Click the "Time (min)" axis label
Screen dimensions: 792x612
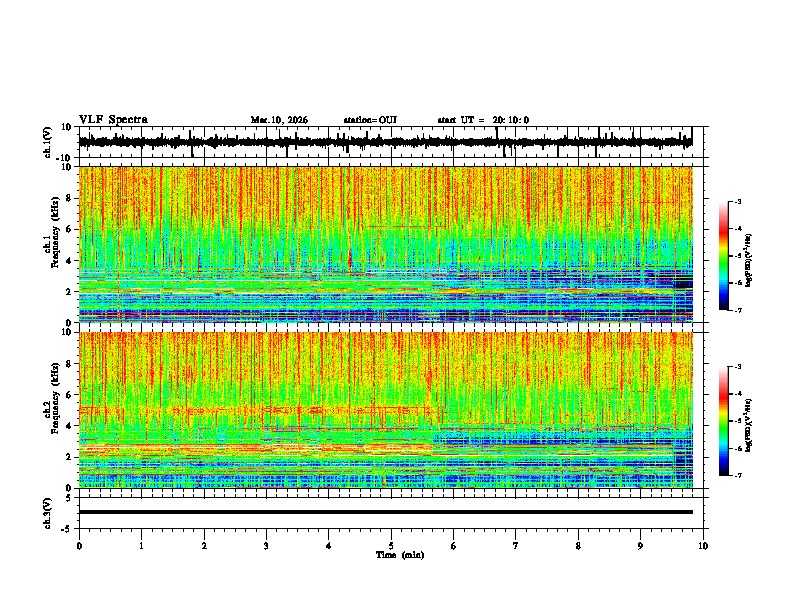click(400, 555)
